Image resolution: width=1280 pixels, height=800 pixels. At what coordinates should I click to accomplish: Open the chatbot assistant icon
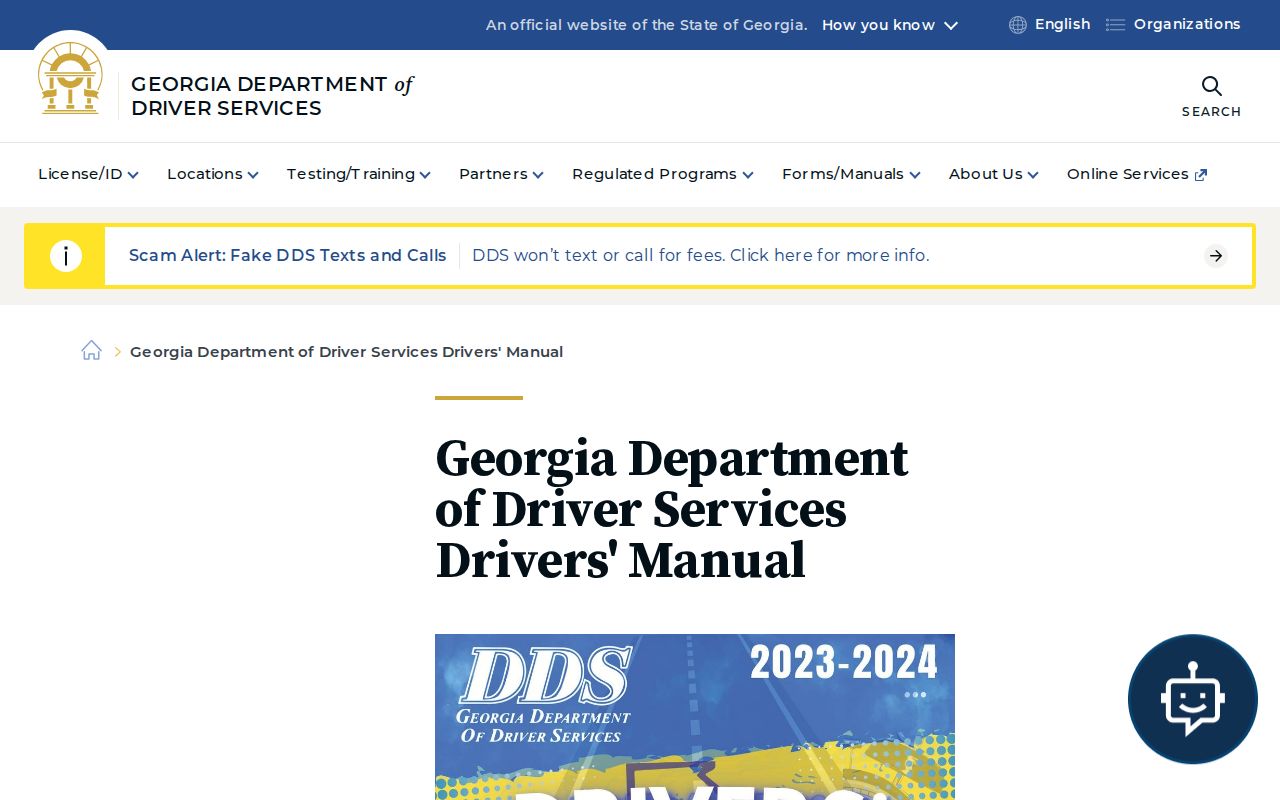tap(1192, 699)
